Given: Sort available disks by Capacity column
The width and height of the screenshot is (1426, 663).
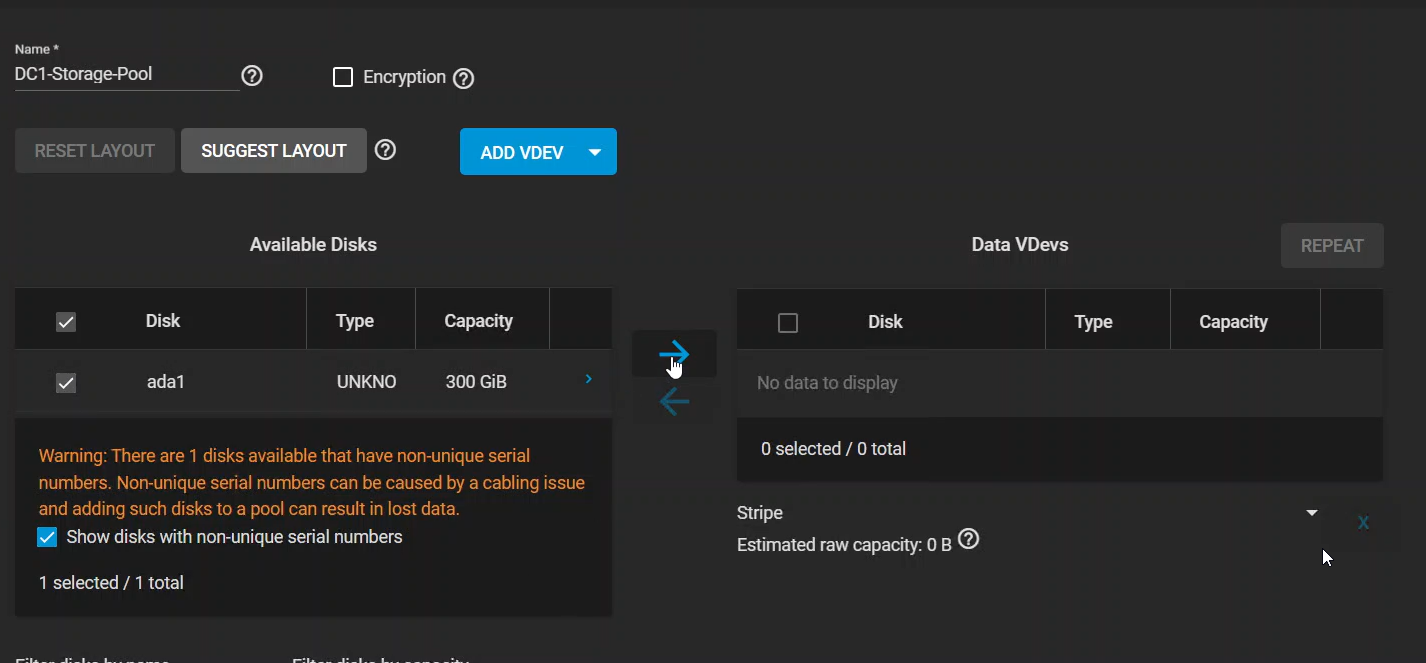Looking at the screenshot, I should (478, 321).
